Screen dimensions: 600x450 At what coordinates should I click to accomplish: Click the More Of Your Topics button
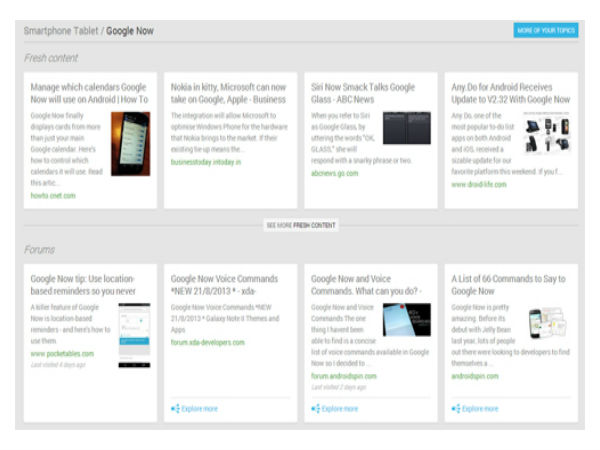(x=546, y=30)
